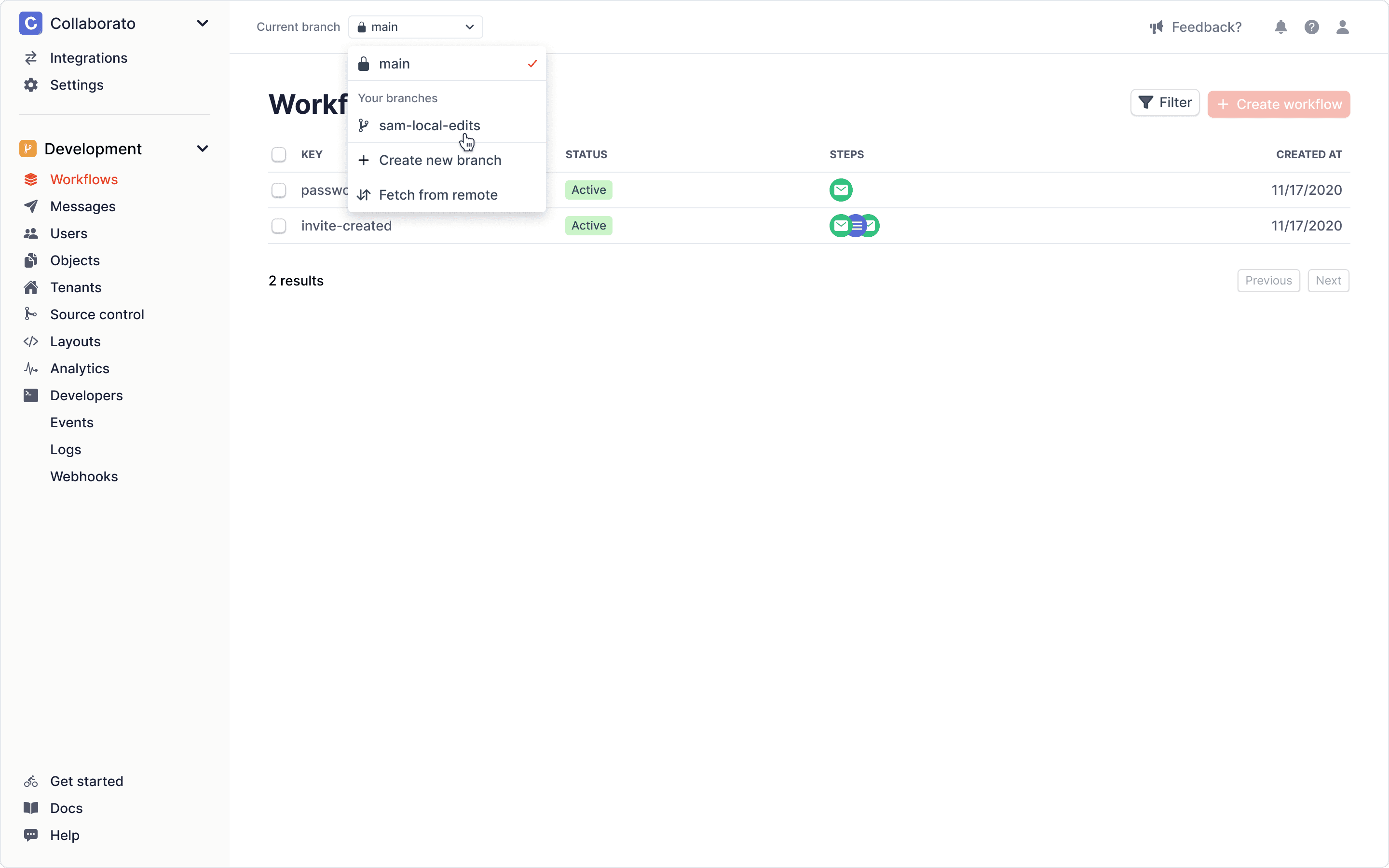Click the Analytics icon in sidebar

(31, 368)
